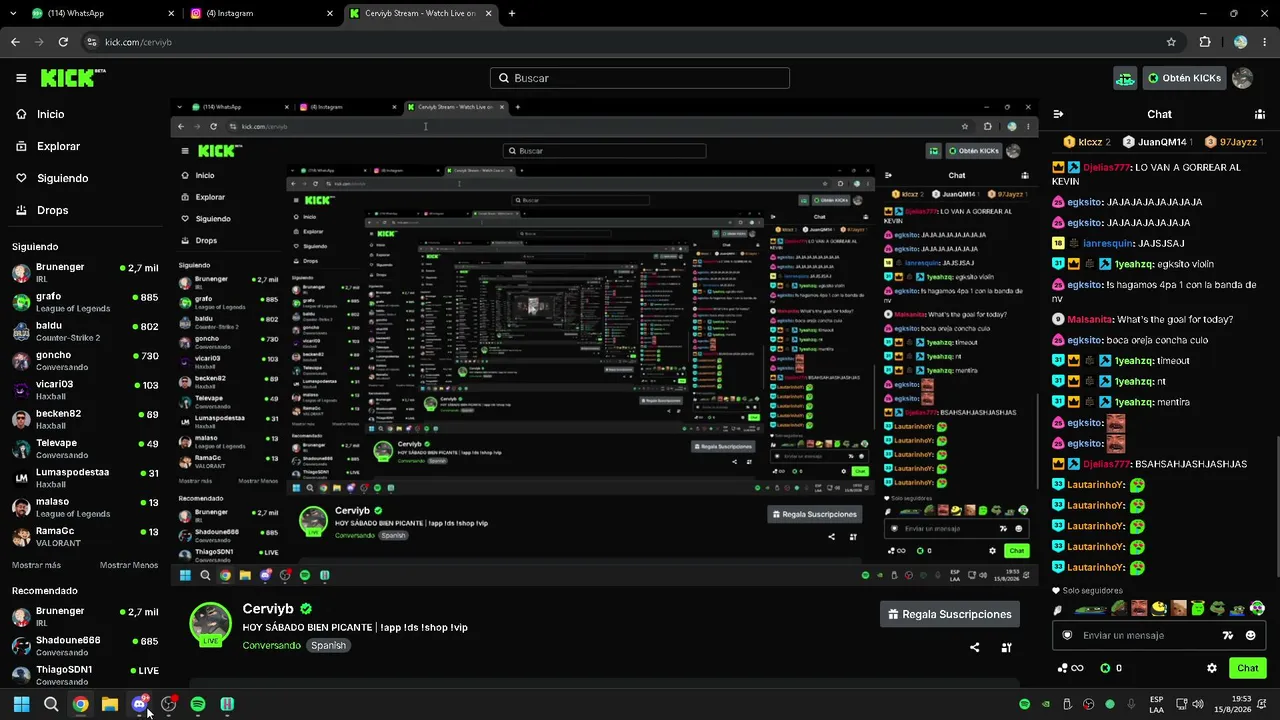
Task: Click the Obtén KICKs button
Action: coord(1185,78)
